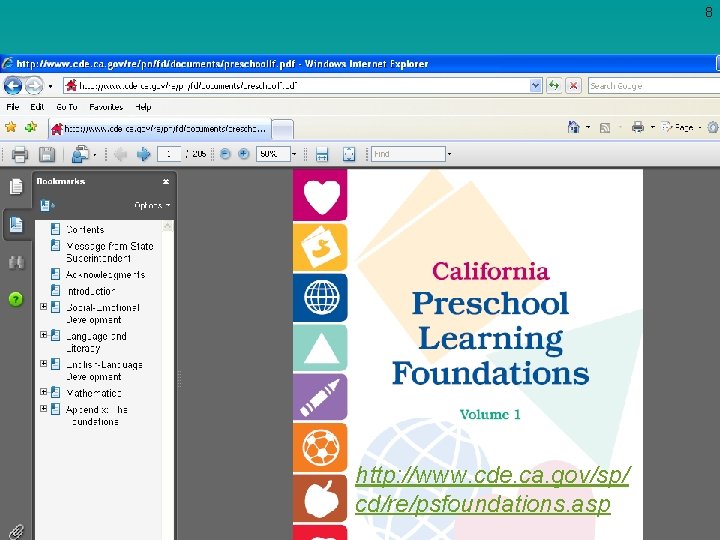720x540 pixels.
Task: Open the Attachments paperclip panel icon
Action: coord(16,532)
